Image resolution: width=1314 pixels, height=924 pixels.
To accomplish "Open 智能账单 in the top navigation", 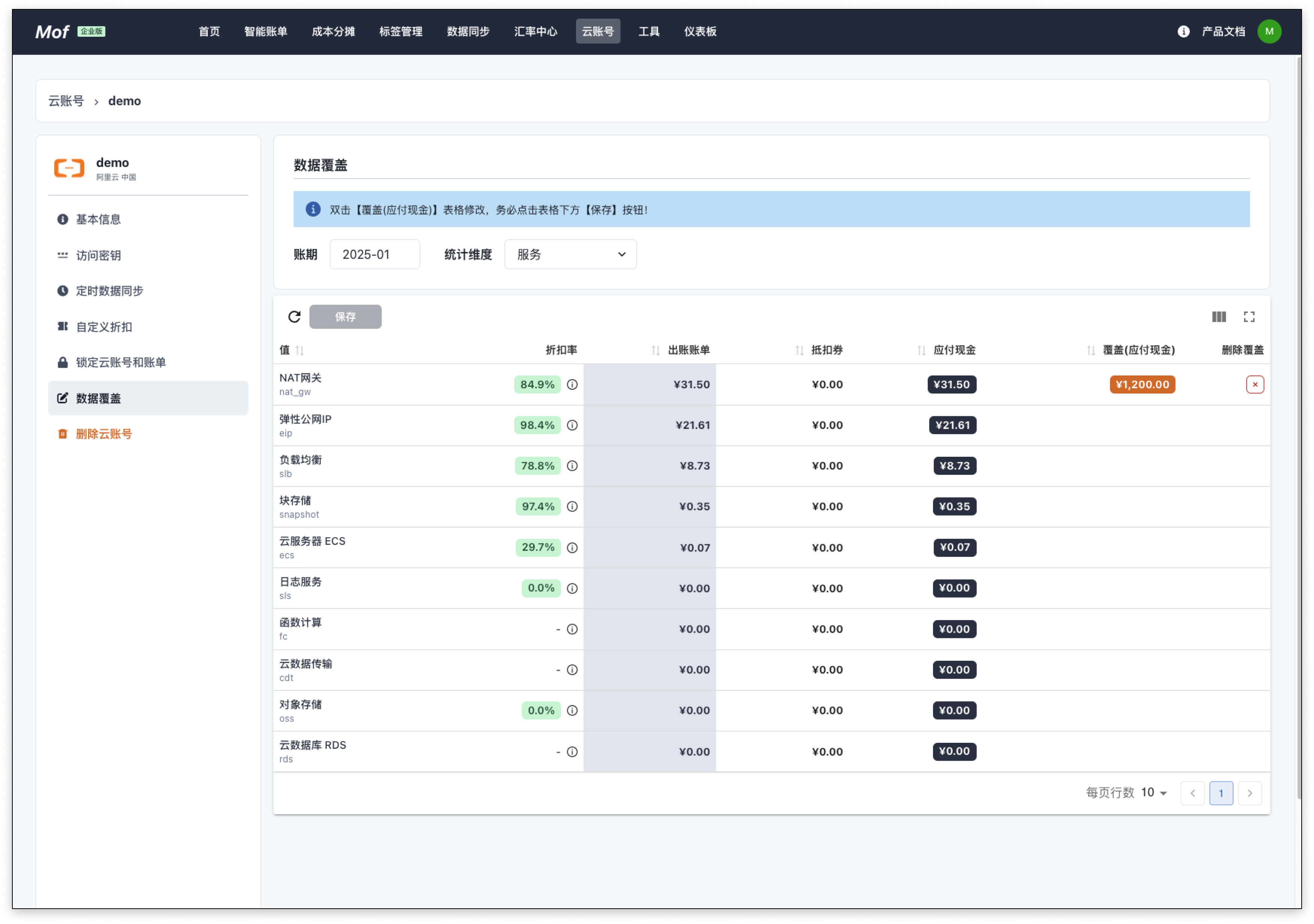I will (266, 31).
